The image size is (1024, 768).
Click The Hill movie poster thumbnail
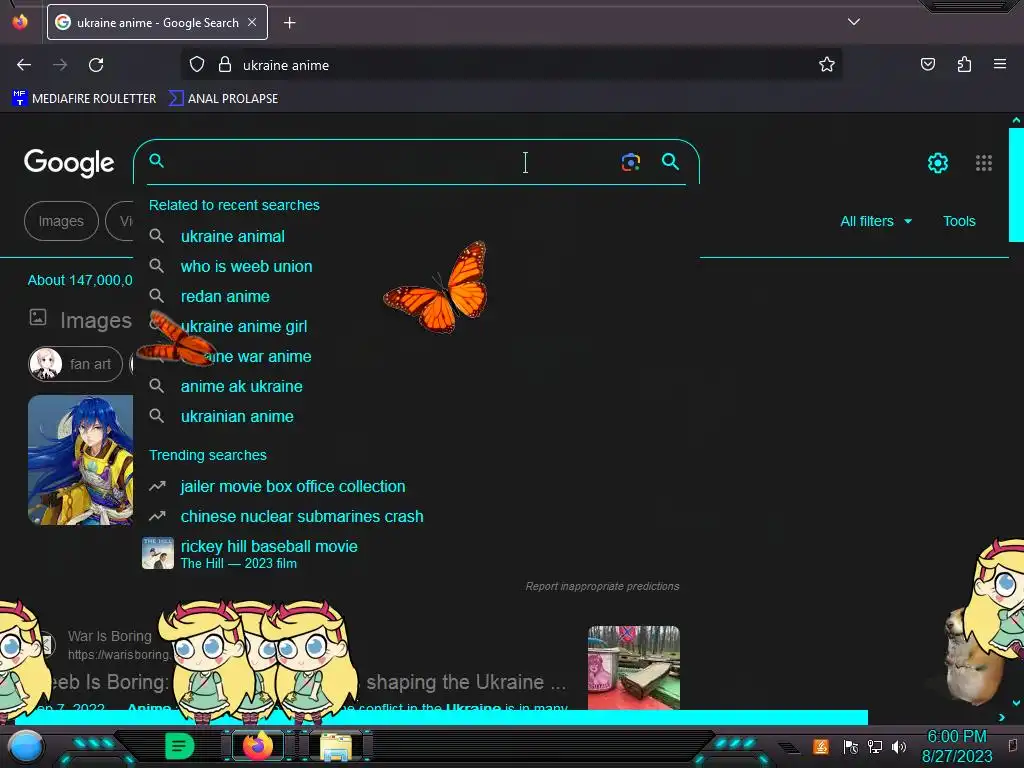click(x=157, y=553)
